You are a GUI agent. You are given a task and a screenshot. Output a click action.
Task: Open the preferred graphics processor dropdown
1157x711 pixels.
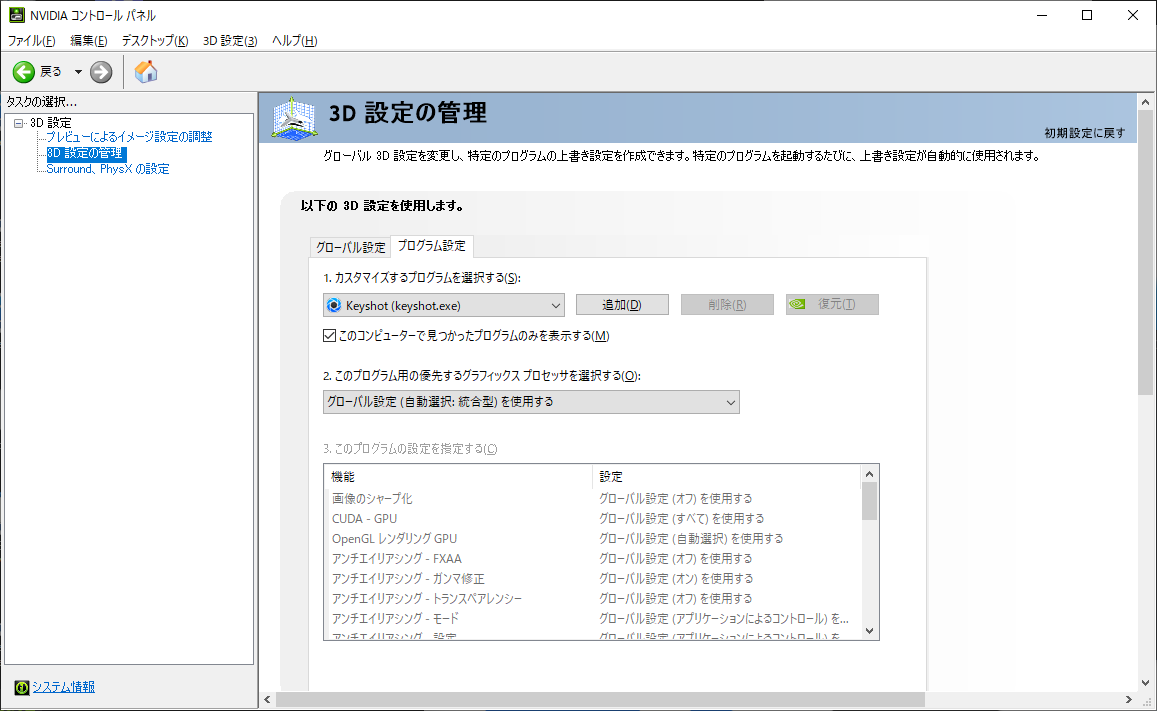coord(531,402)
